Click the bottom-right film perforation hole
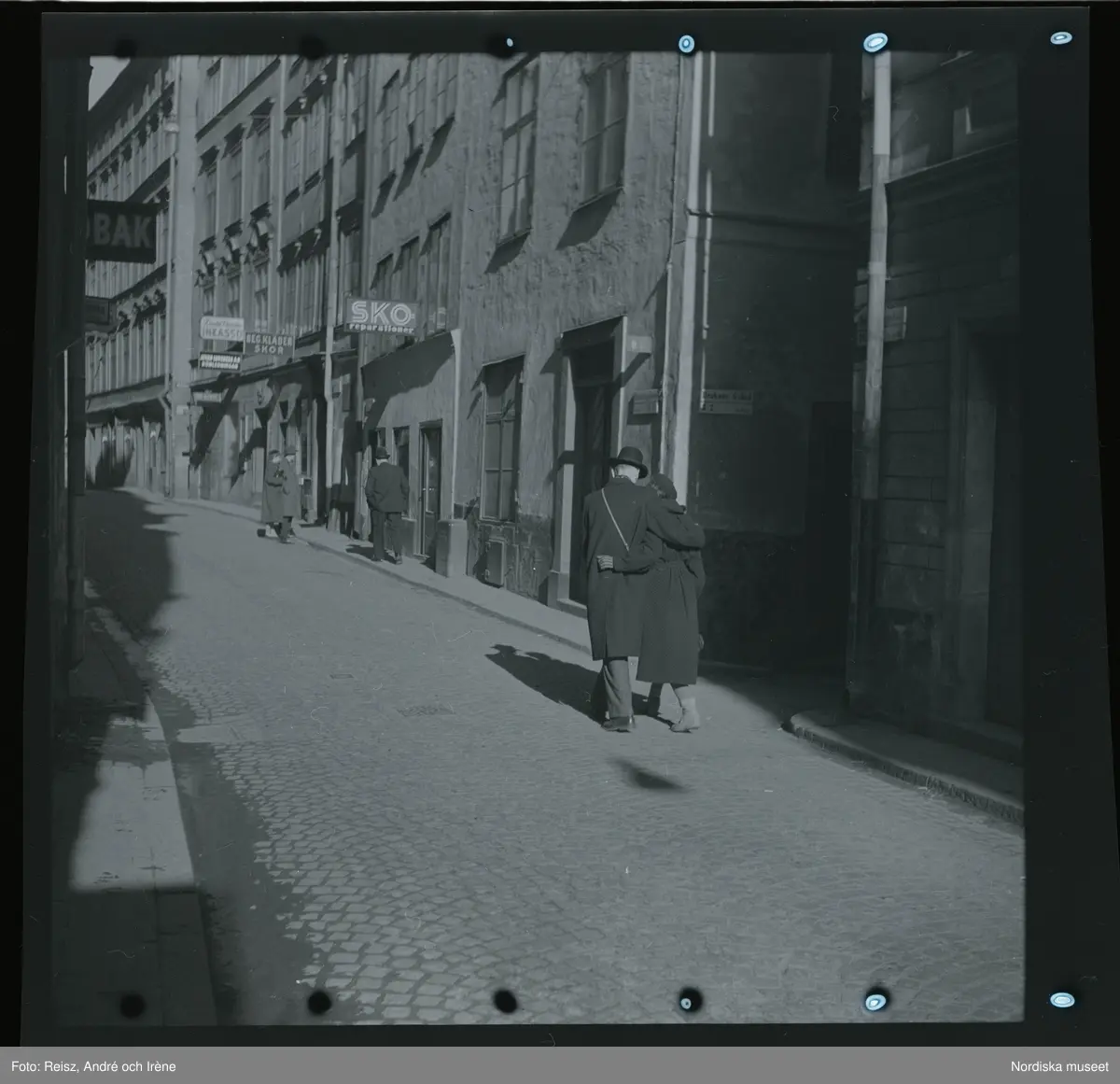The height and width of the screenshot is (1084, 1120). click(1061, 1000)
